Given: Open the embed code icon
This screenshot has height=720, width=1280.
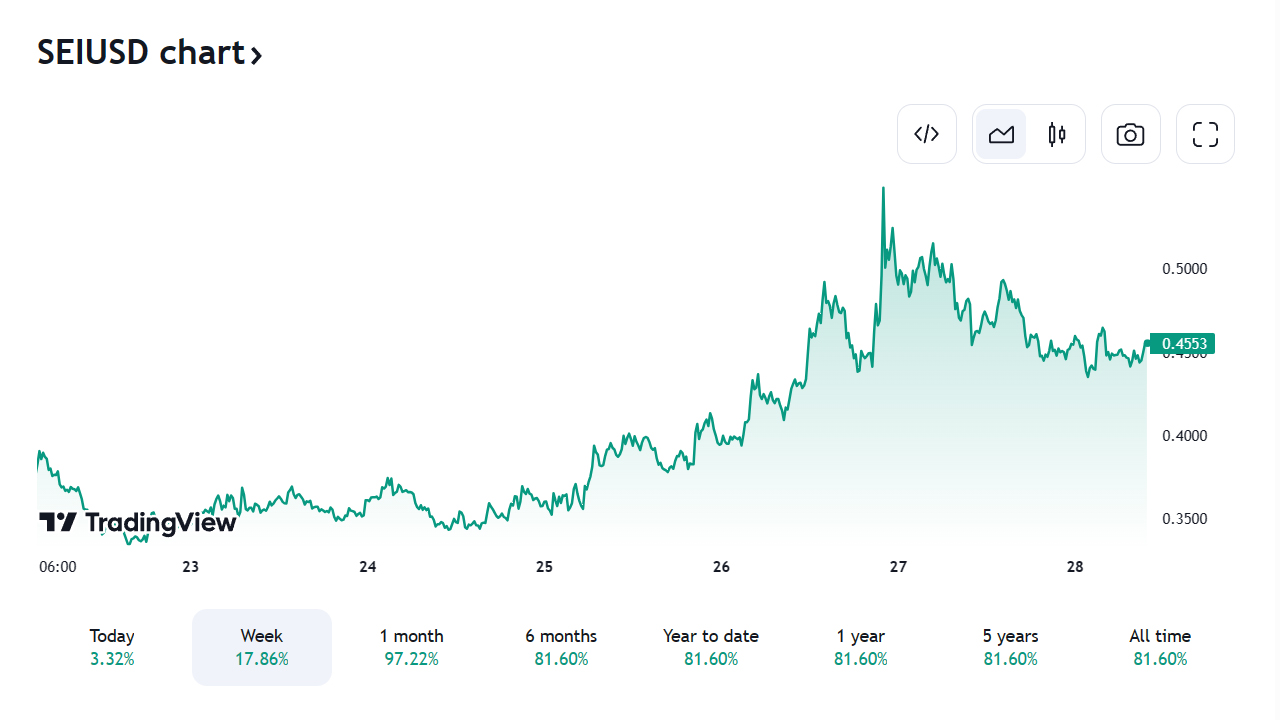Looking at the screenshot, I should [x=927, y=134].
